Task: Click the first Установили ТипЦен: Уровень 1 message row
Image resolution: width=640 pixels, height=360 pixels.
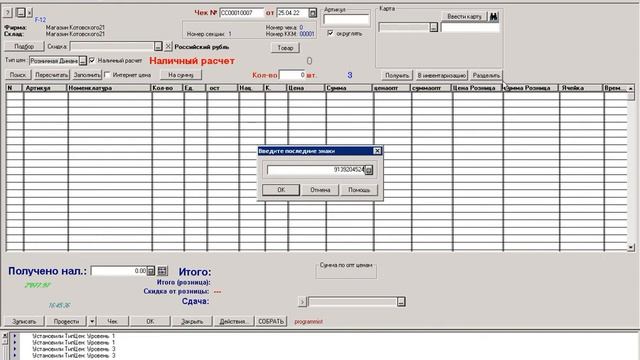Action: click(73, 336)
